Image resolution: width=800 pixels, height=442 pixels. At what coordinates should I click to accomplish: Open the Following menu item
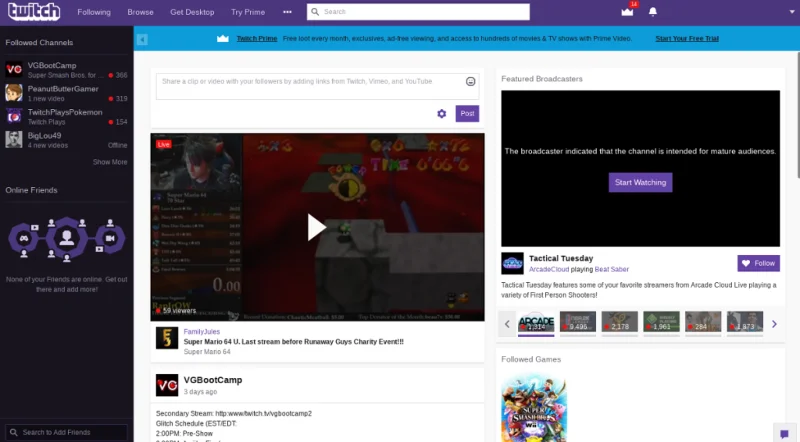[94, 12]
